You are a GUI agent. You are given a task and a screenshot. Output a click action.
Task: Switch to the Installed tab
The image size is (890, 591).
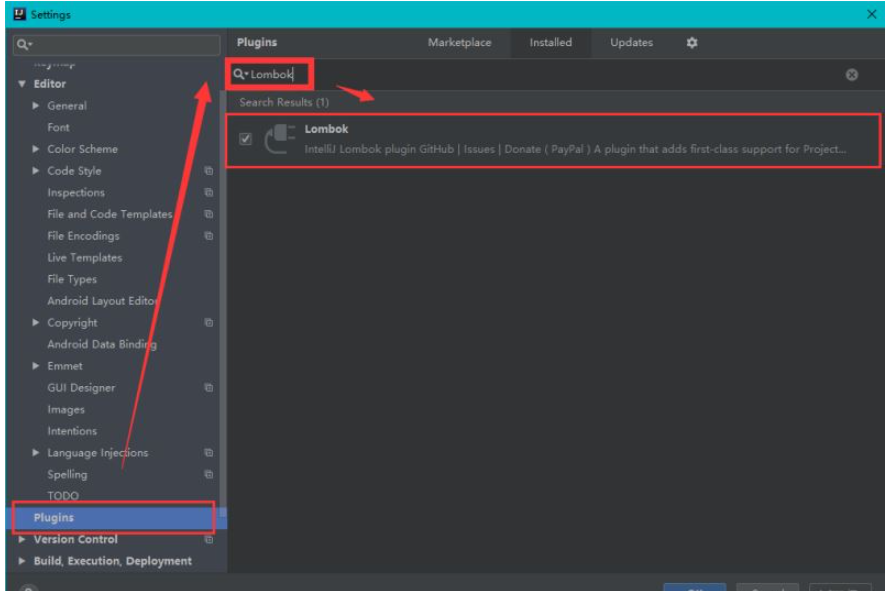coord(551,43)
